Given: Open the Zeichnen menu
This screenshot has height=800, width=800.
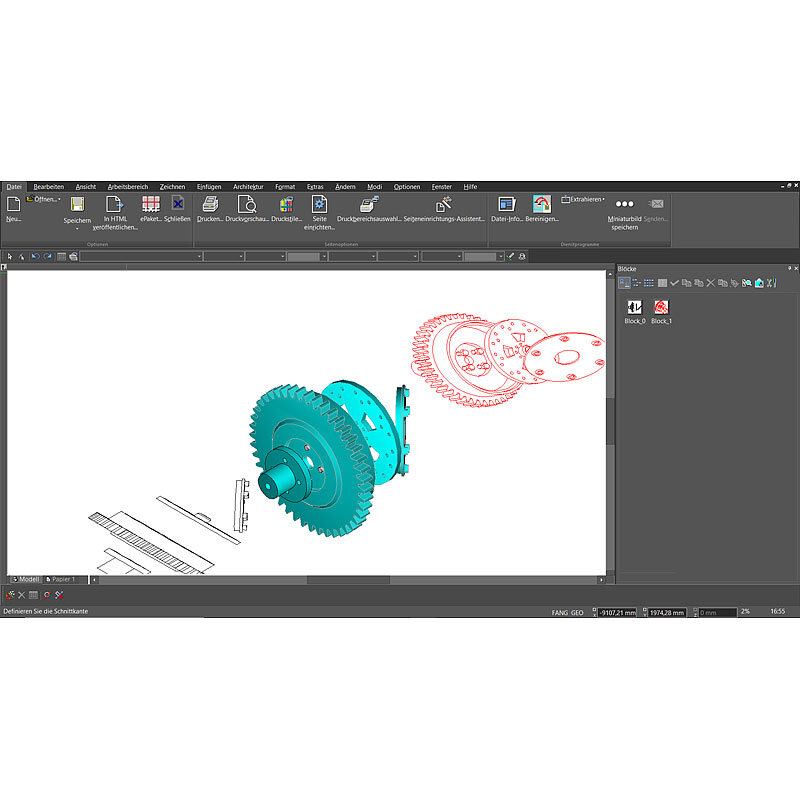Looking at the screenshot, I should pos(172,187).
